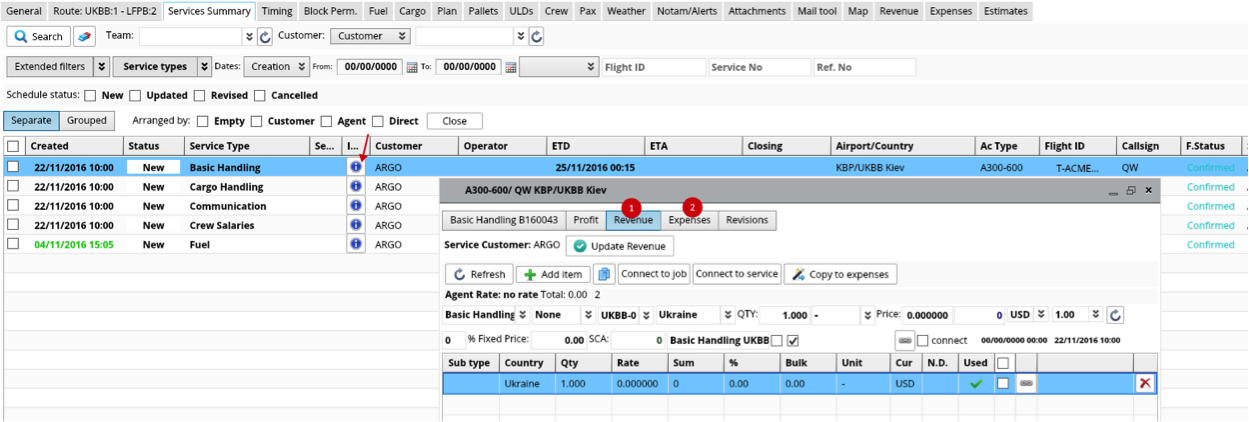
Task: Click the eraser clear-filters icon next to Search
Action: point(85,36)
